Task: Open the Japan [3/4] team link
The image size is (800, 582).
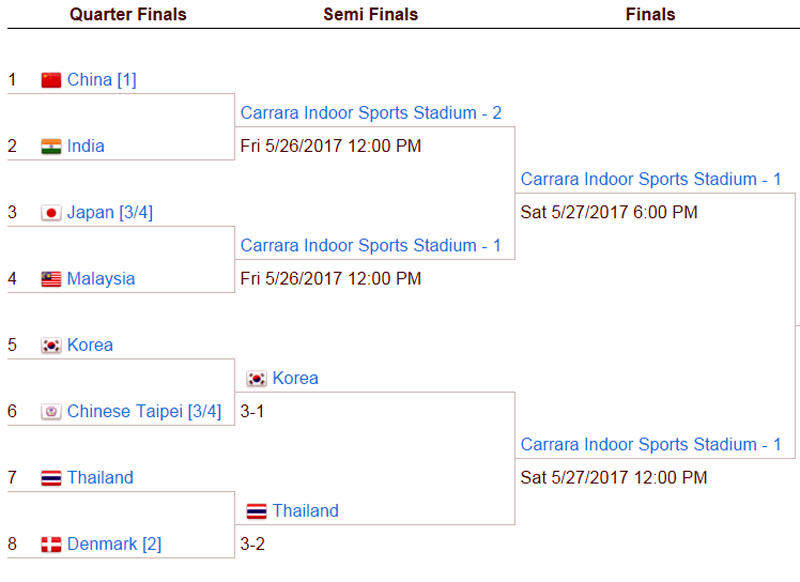Action: [110, 212]
